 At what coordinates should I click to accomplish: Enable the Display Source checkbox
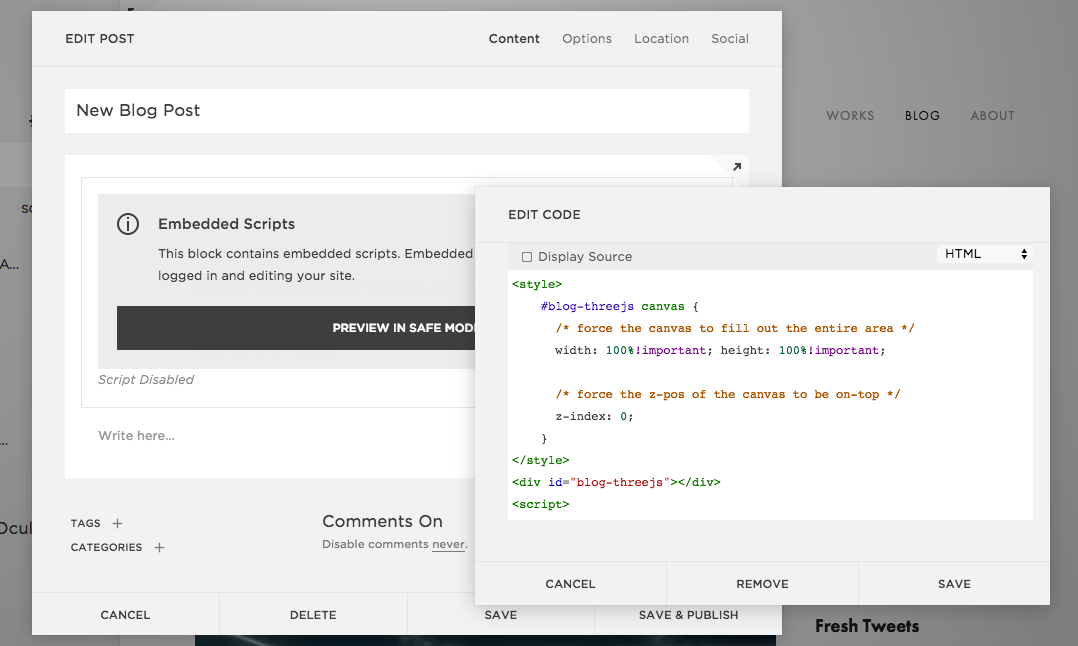(x=527, y=256)
